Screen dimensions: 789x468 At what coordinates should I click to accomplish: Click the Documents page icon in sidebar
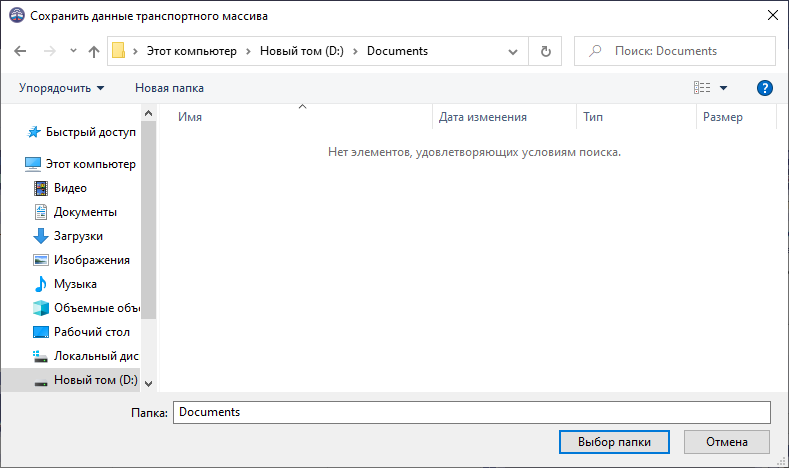pos(41,212)
